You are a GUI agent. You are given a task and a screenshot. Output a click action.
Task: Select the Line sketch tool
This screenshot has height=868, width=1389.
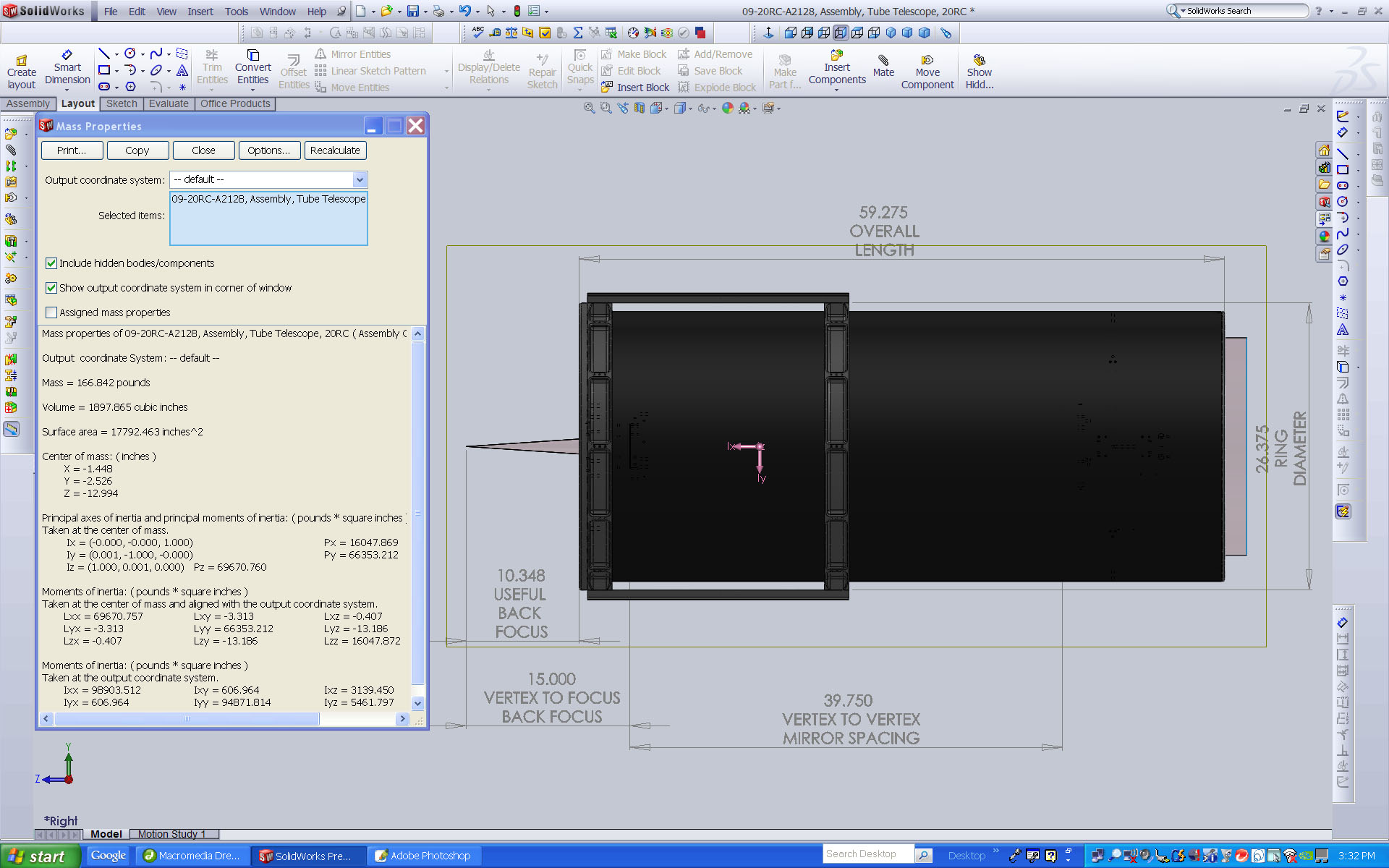(x=104, y=54)
